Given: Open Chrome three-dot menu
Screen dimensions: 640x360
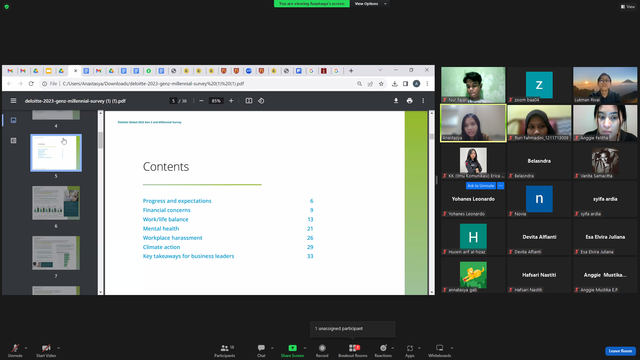Looking at the screenshot, I should (427, 84).
